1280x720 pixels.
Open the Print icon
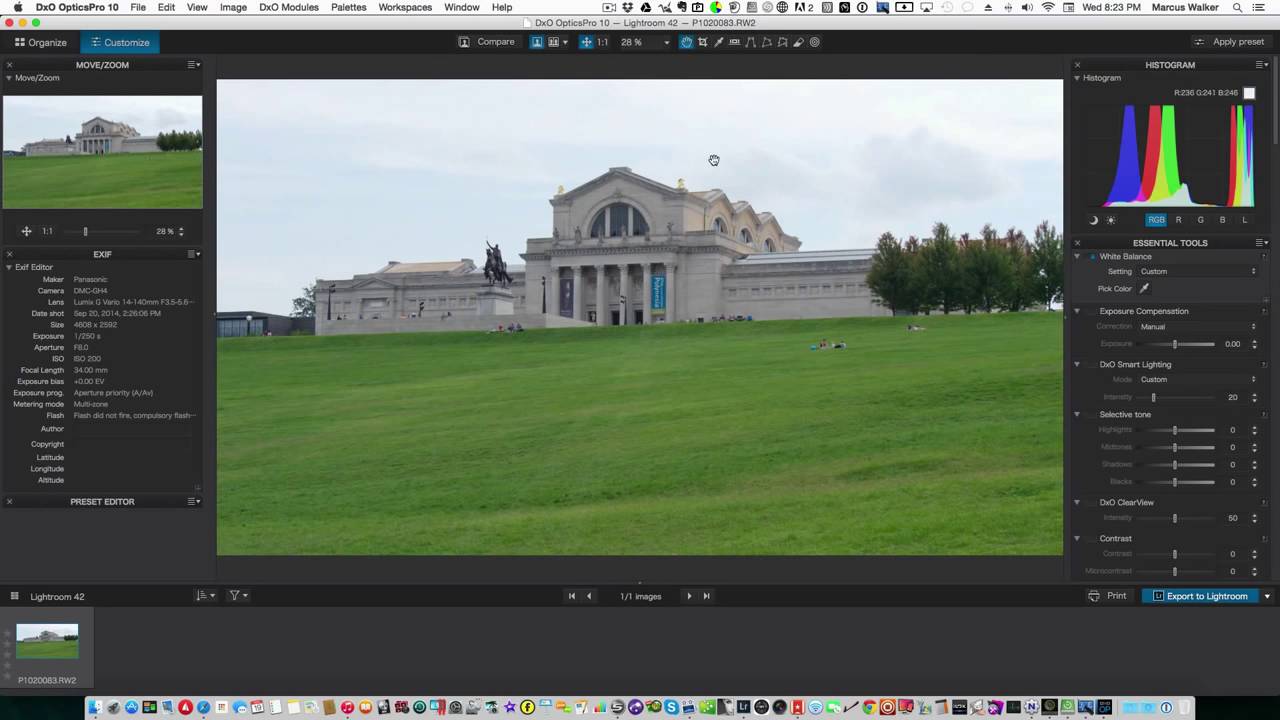coord(1094,596)
